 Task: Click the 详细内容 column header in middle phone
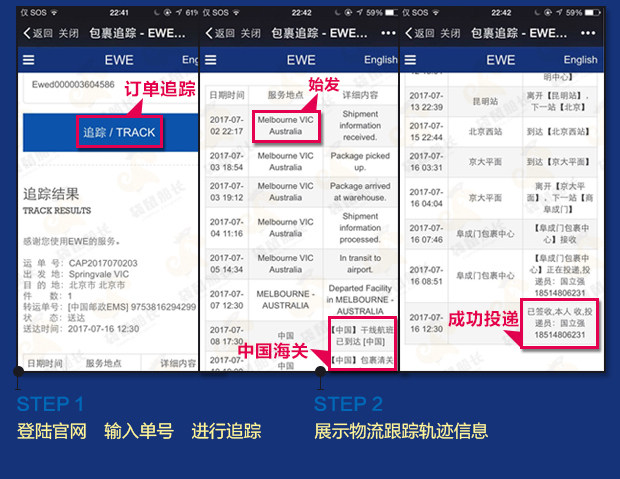coord(360,95)
